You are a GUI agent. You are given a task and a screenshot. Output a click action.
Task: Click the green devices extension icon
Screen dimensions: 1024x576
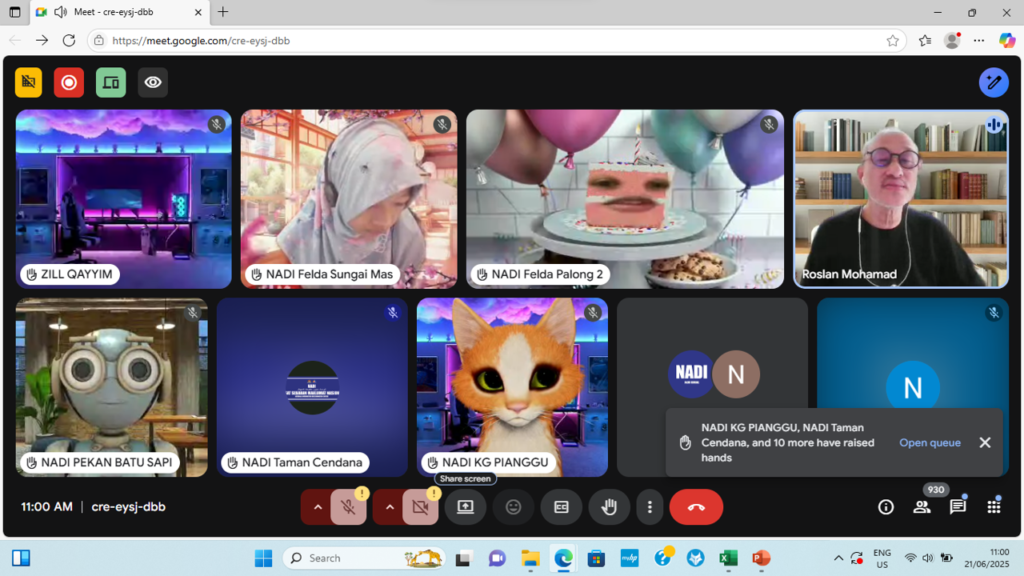(111, 82)
